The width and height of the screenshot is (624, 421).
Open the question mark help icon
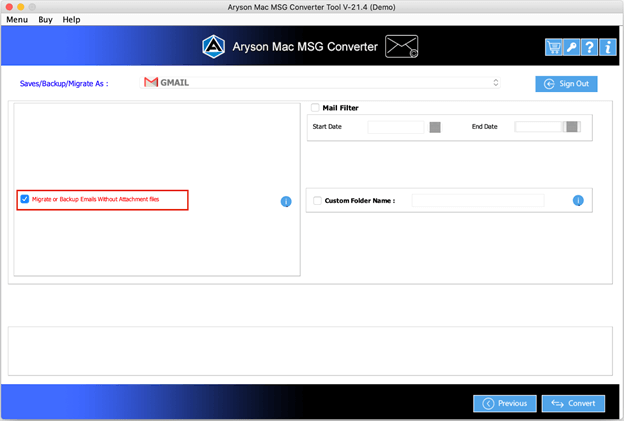[589, 47]
